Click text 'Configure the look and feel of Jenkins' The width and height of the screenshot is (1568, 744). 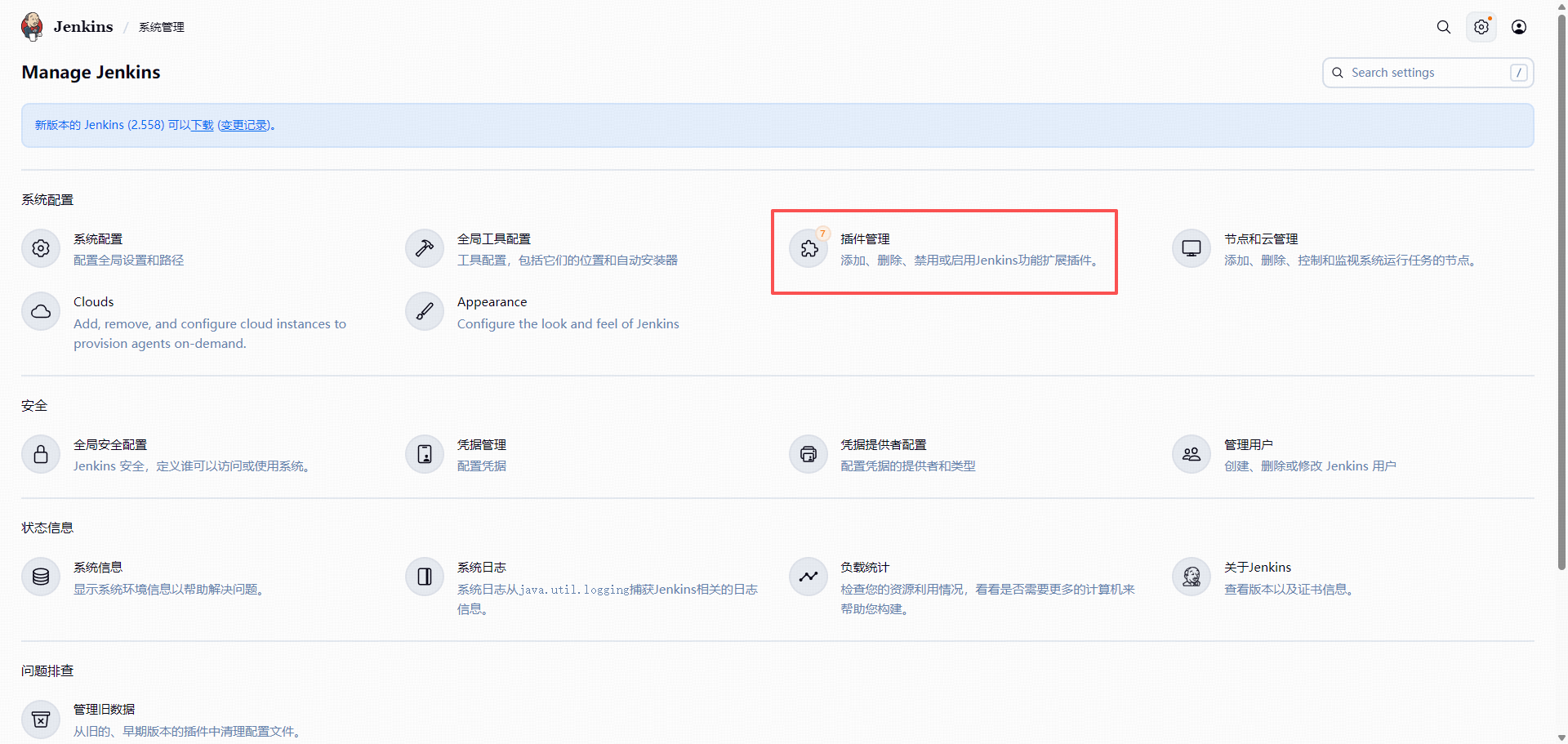[568, 323]
